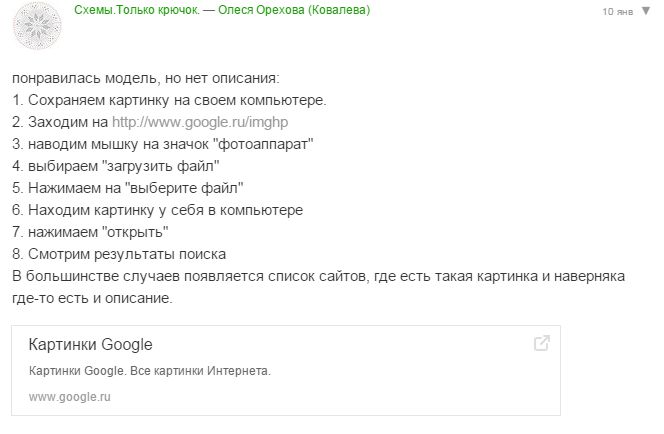Open the google.ru/imghp hyperlink in step 2
This screenshot has width=664, height=434.
coord(200,122)
